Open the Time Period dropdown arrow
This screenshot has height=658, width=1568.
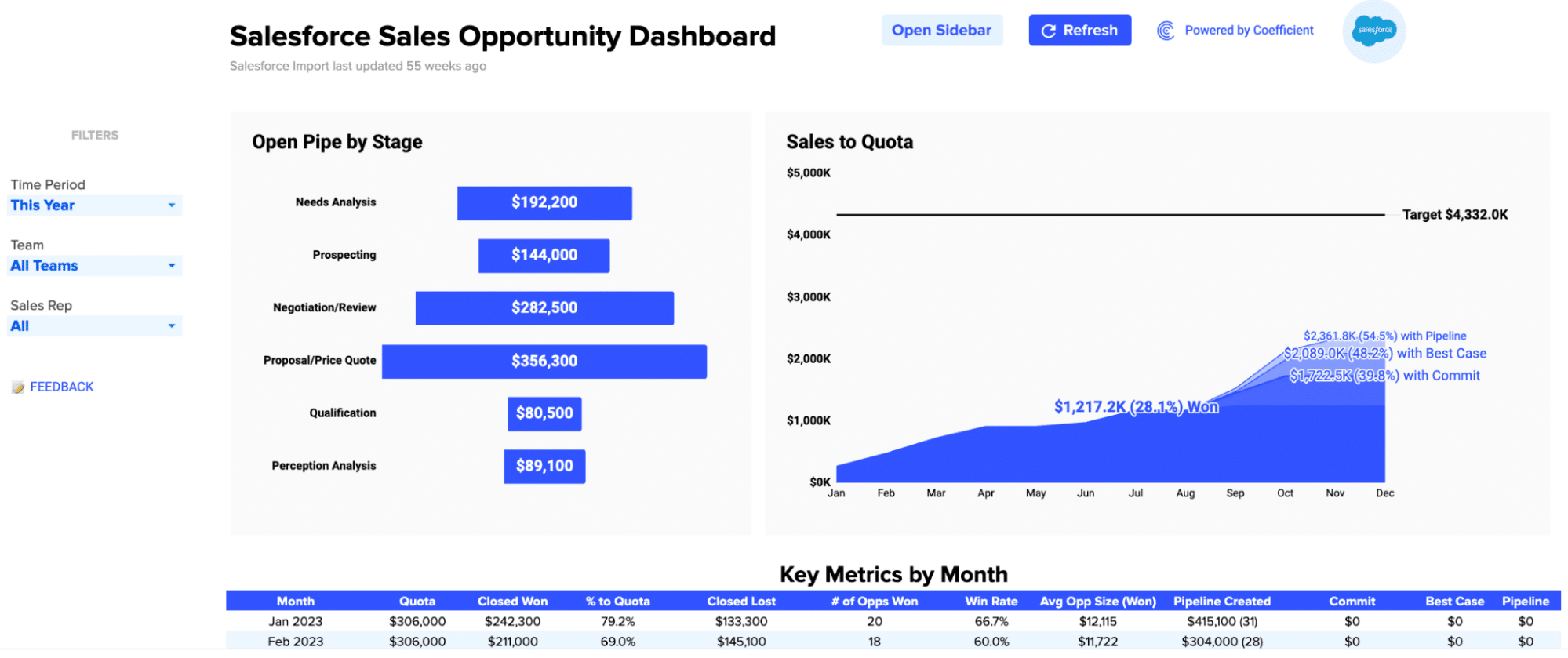tap(172, 205)
